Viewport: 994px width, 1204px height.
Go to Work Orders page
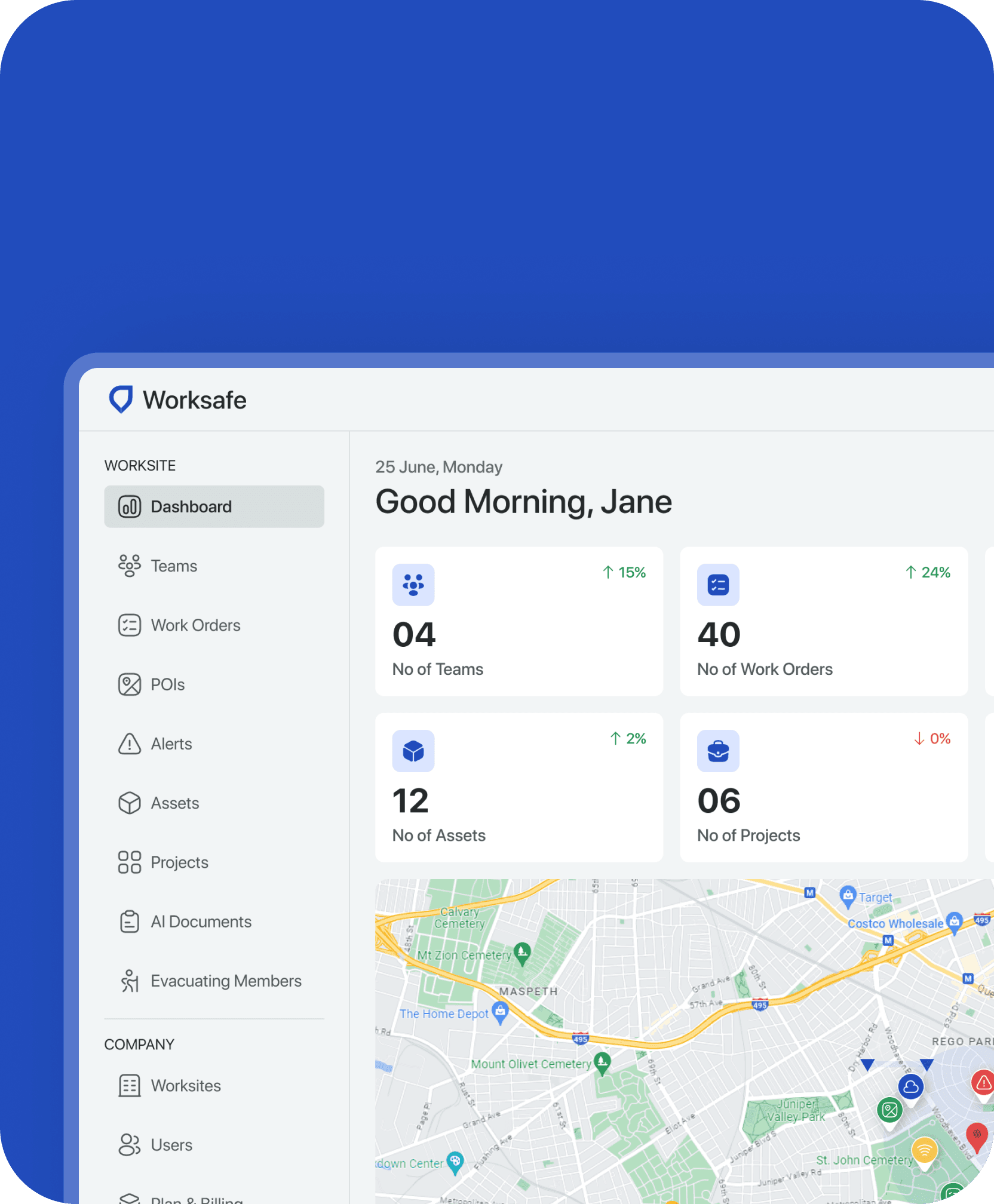tap(195, 625)
